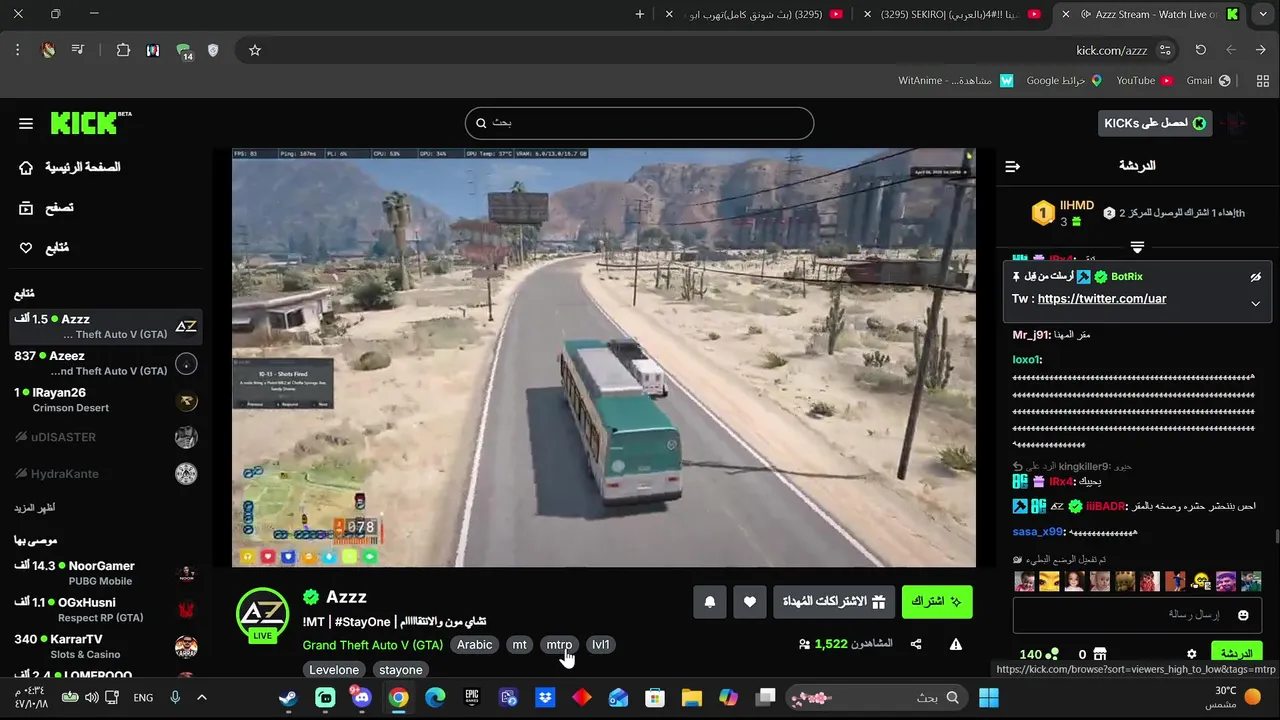Image resolution: width=1280 pixels, height=720 pixels.
Task: Open the chat shop icon
Action: point(1100,654)
